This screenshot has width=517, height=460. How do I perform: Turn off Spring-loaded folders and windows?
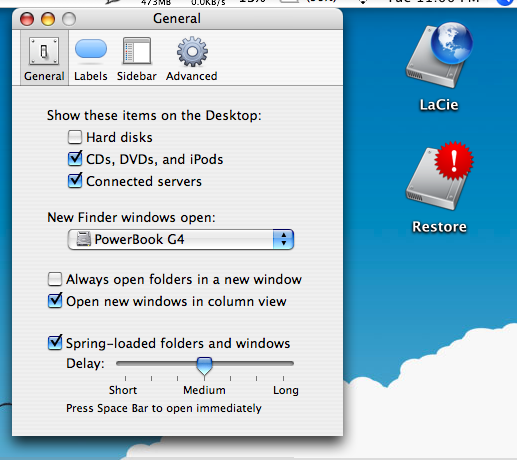(55, 343)
